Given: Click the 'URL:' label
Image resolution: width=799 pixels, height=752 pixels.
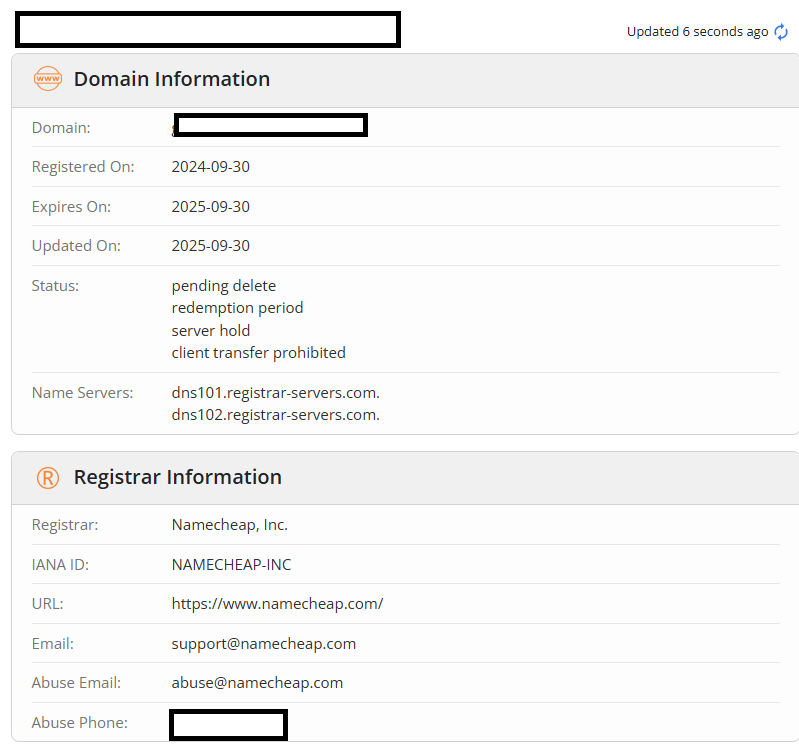Looking at the screenshot, I should (47, 604).
